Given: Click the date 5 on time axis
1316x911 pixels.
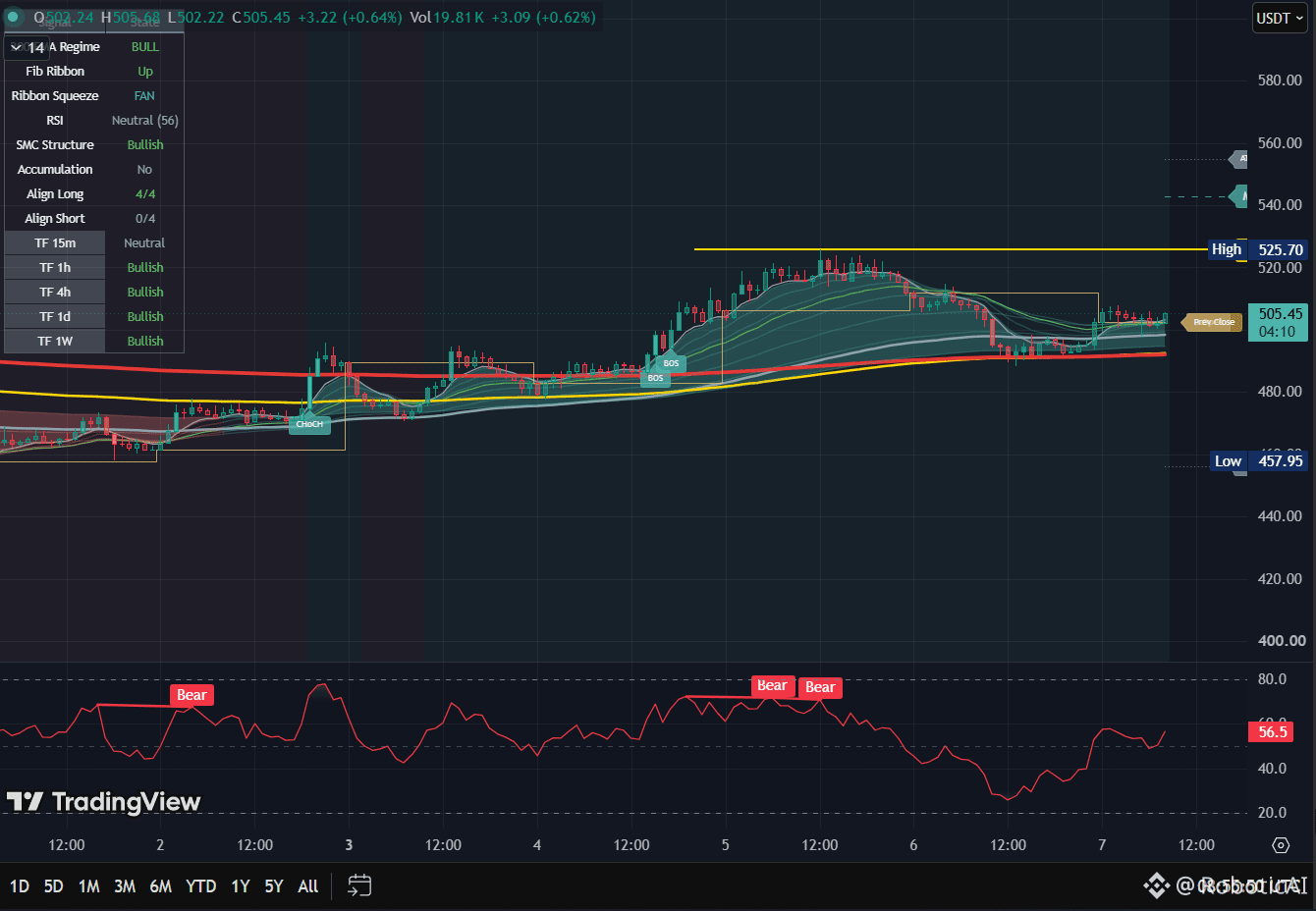Looking at the screenshot, I should point(726,845).
